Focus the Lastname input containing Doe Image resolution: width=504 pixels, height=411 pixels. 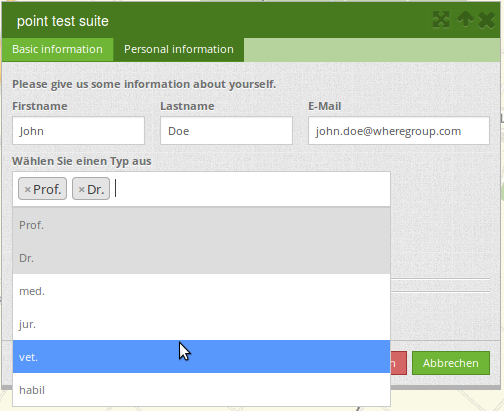[226, 131]
